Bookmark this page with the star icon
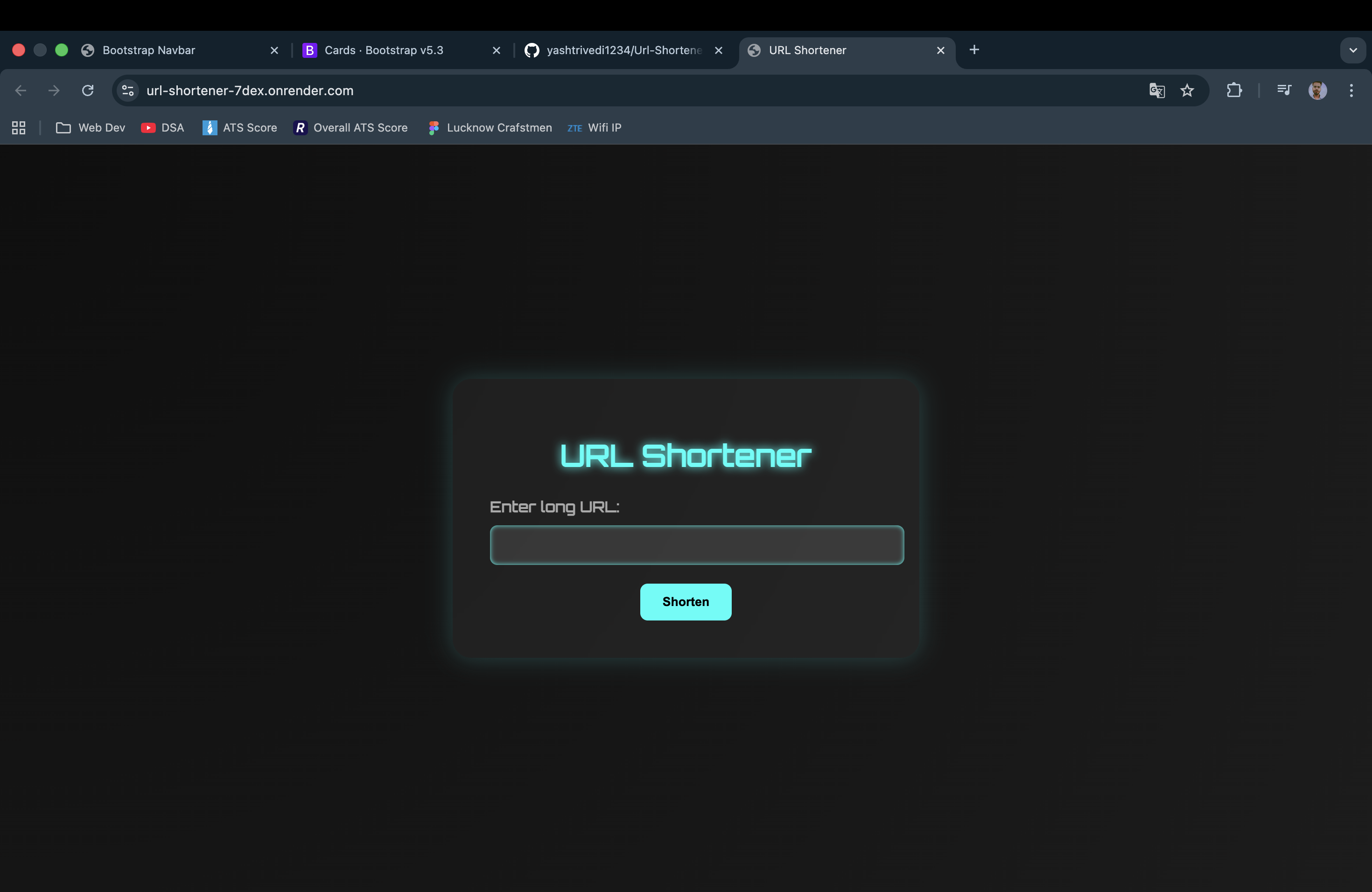This screenshot has height=892, width=1372. point(1187,91)
